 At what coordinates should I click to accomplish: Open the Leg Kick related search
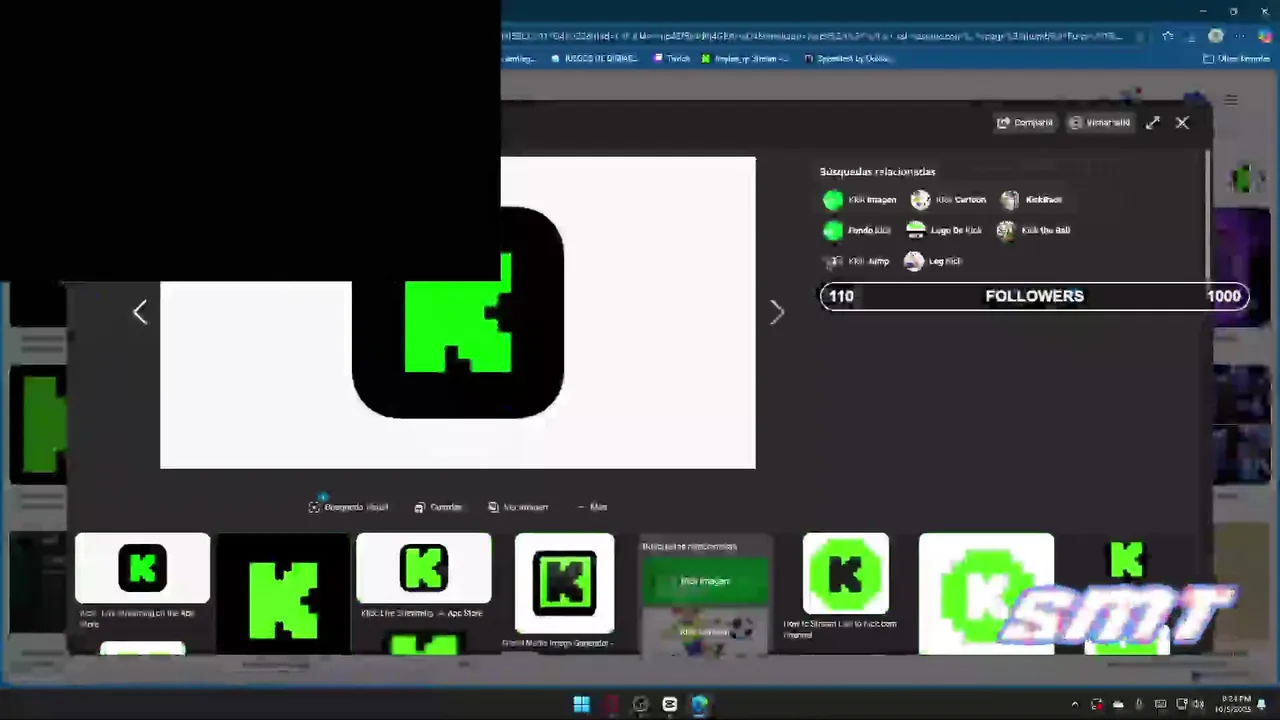(x=933, y=261)
